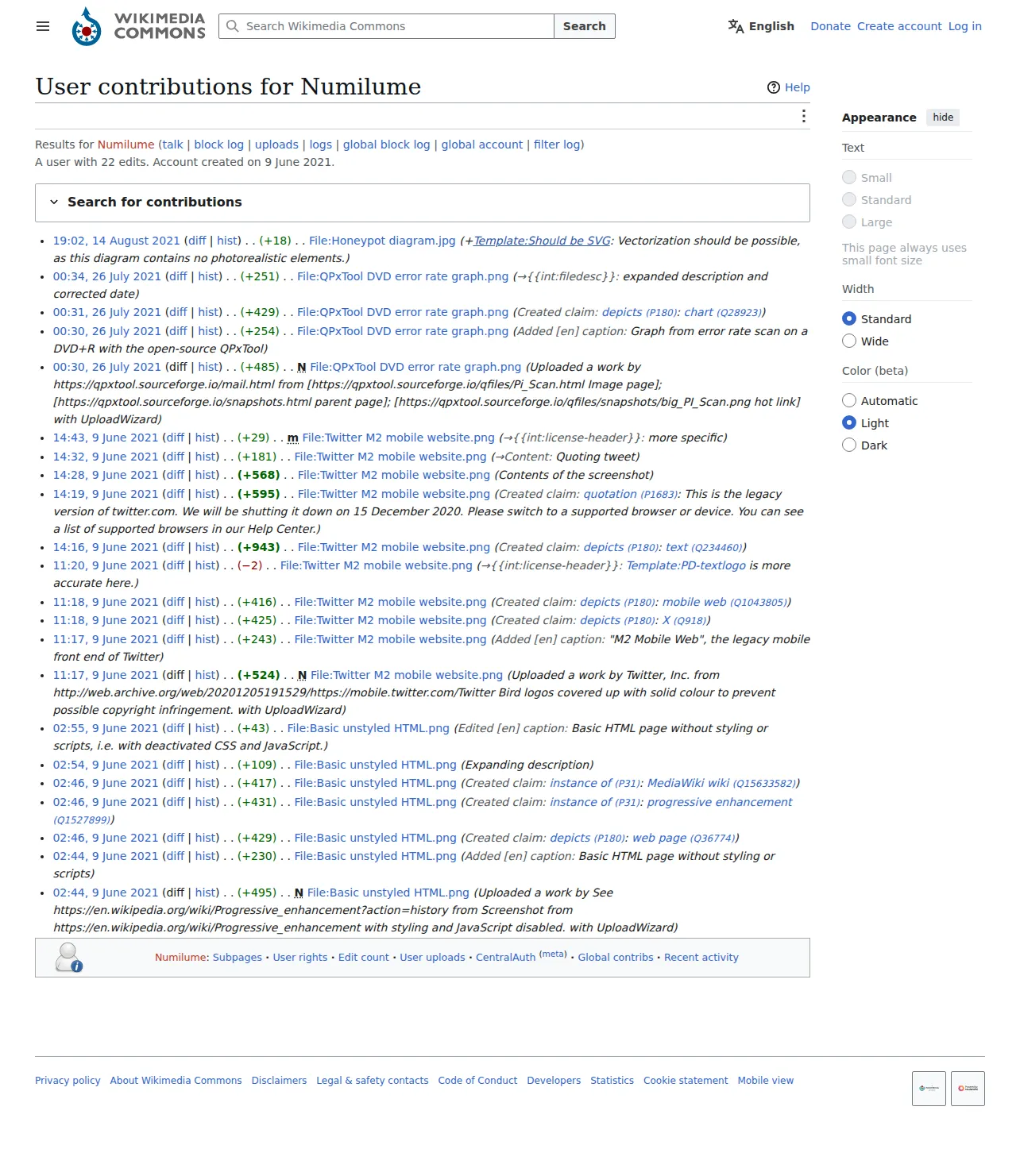1020x1176 pixels.
Task: Open chart (Q28923) link
Action: click(723, 312)
